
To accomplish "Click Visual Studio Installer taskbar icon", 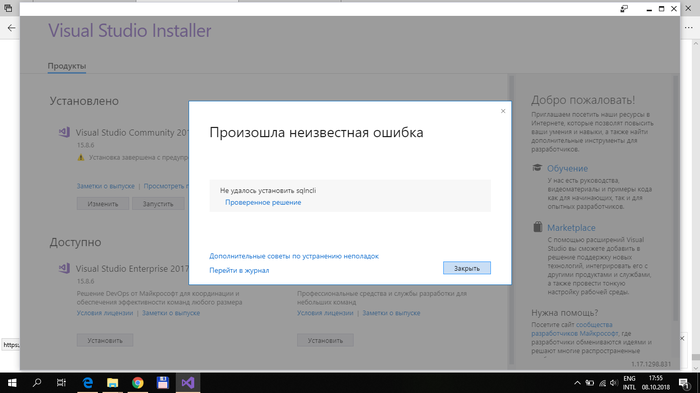I will (x=188, y=383).
